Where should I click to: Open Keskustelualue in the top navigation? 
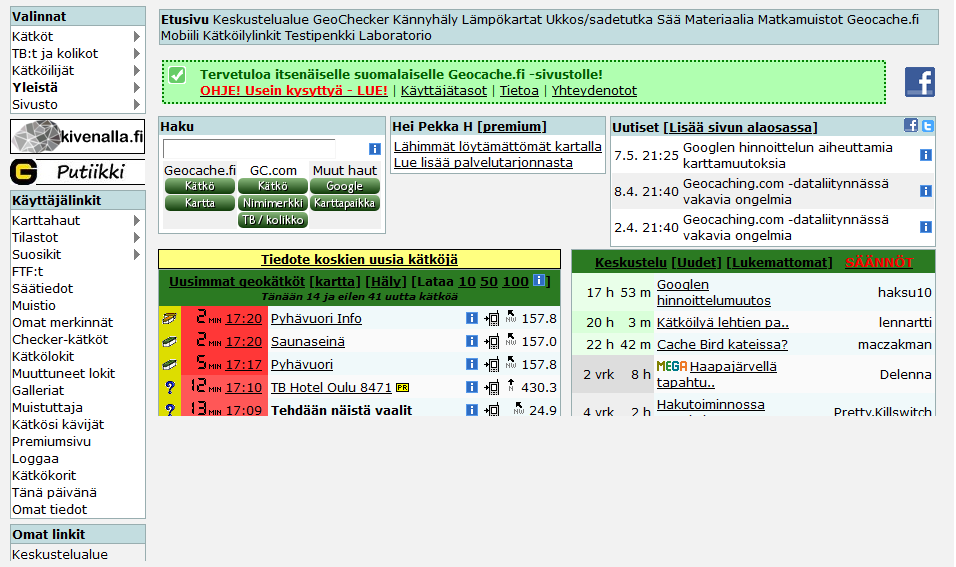260,19
